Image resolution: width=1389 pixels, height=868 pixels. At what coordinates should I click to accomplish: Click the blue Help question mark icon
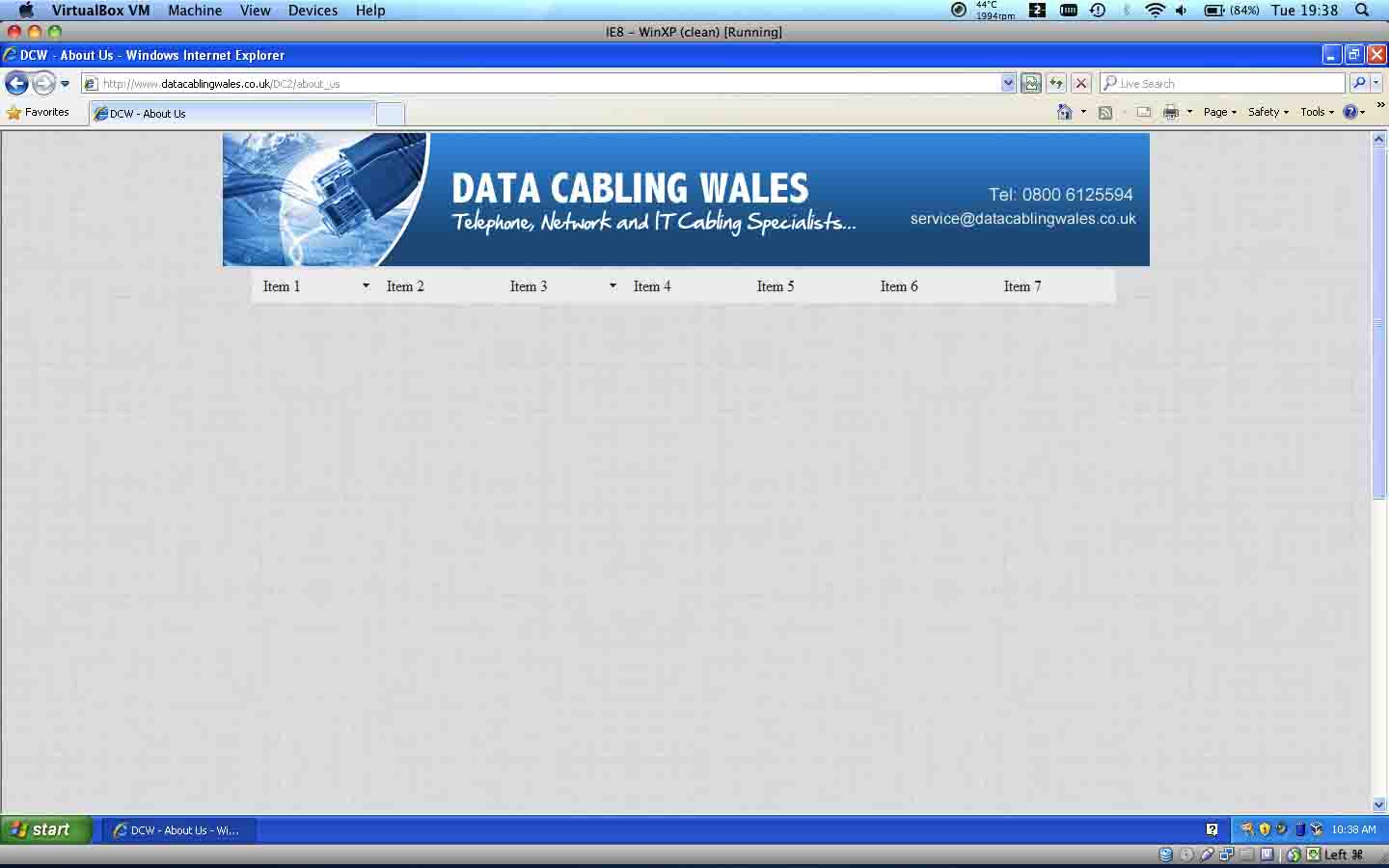(1350, 112)
